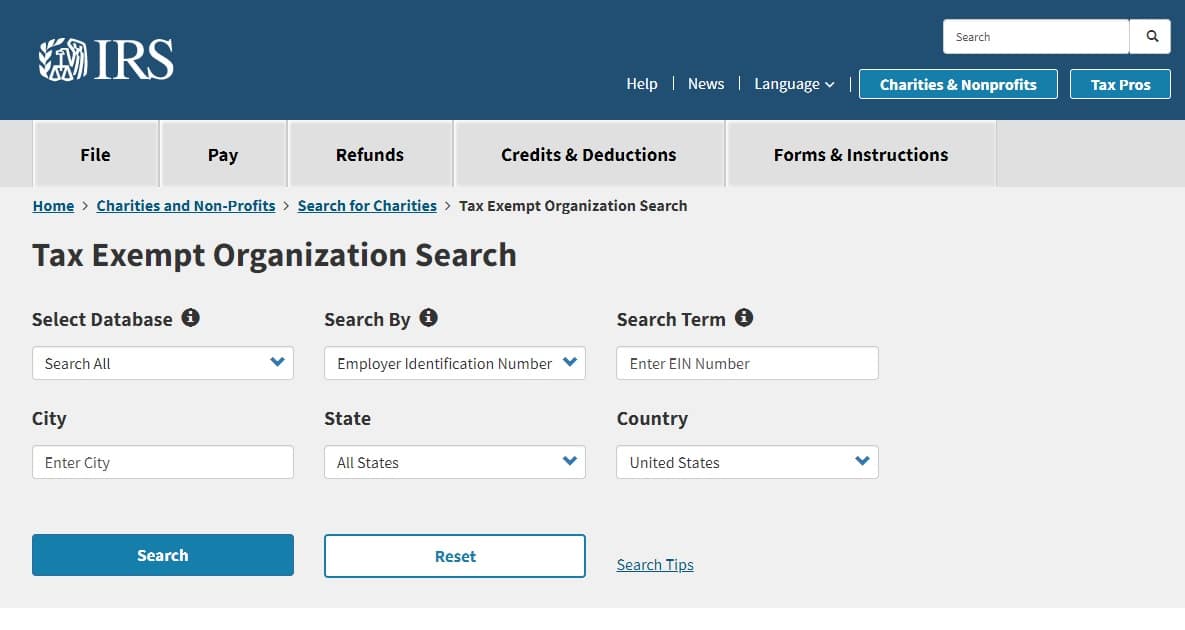Click the Select Database info icon
Screen dimensions: 1185x630
(190, 317)
